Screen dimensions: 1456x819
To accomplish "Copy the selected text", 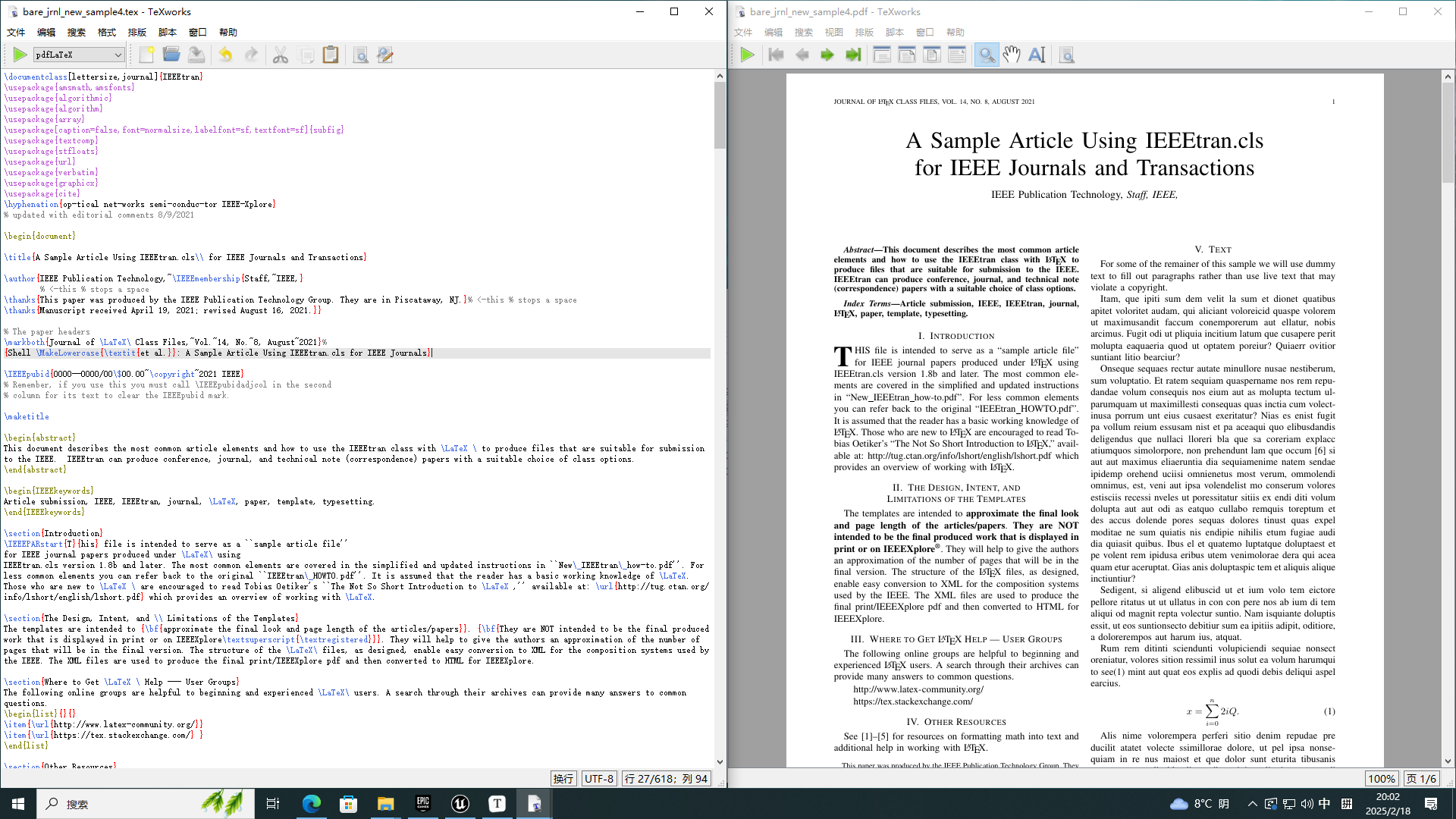I will (x=306, y=55).
